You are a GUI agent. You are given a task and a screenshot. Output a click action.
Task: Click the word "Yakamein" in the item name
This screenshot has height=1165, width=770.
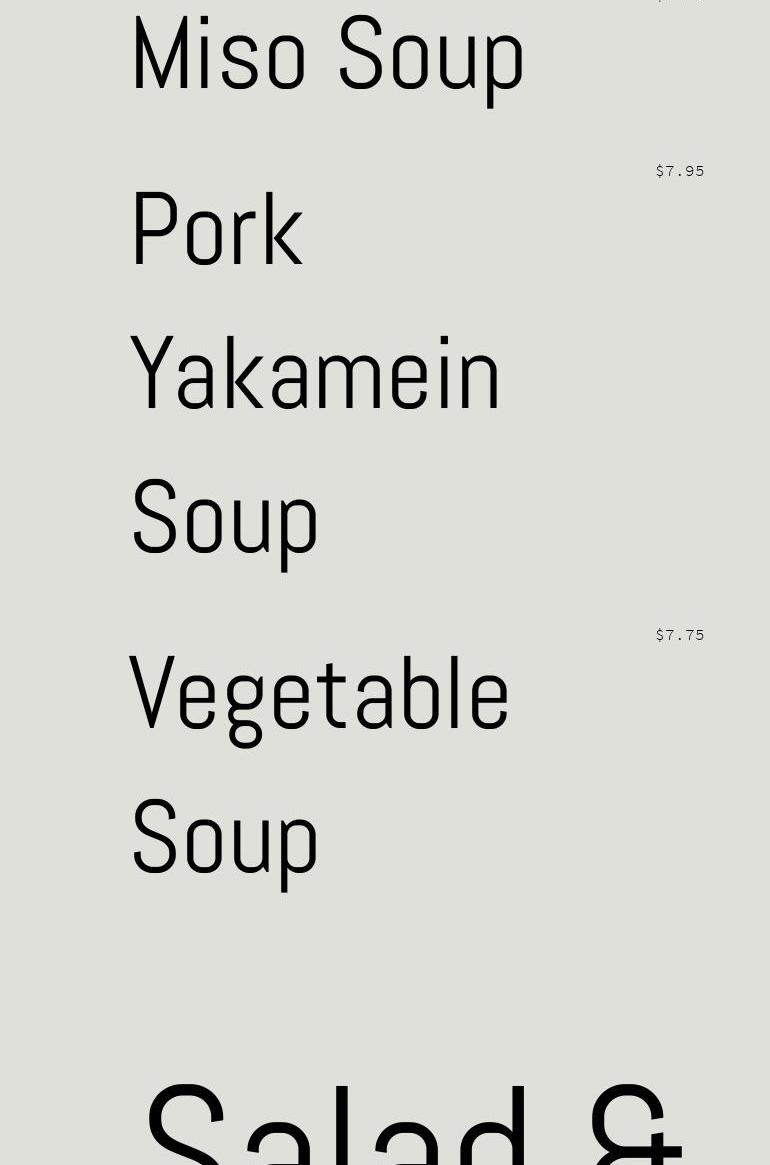tap(315, 375)
